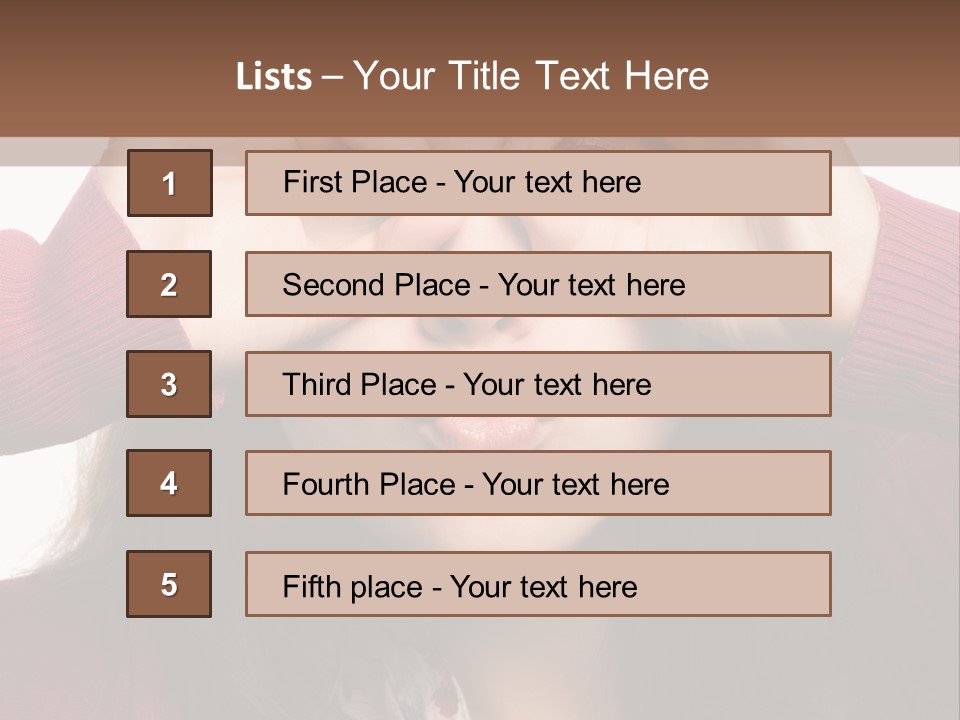
Task: Click the word Third in the list
Action: pyautogui.click(x=320, y=385)
